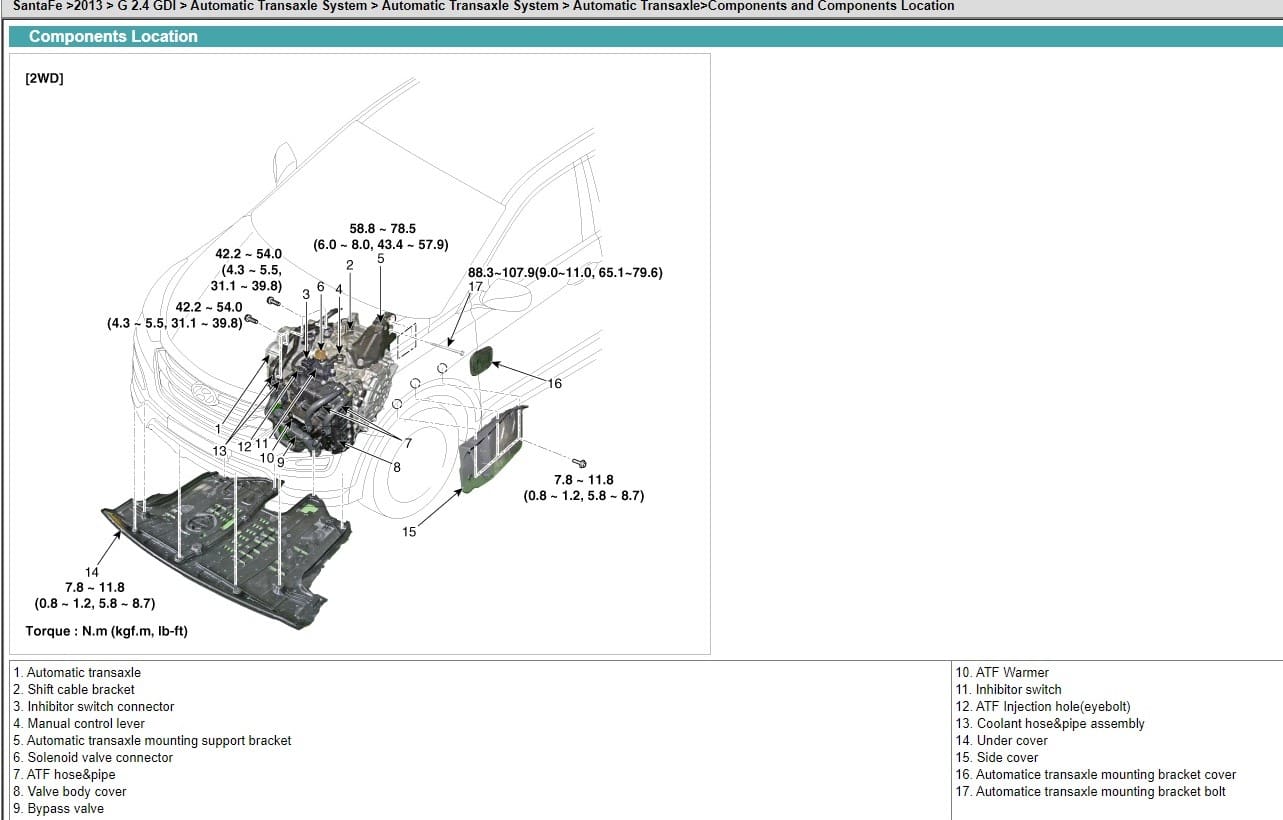Click the under cover part in diagram
Image resolution: width=1283 pixels, height=820 pixels.
pos(228,548)
